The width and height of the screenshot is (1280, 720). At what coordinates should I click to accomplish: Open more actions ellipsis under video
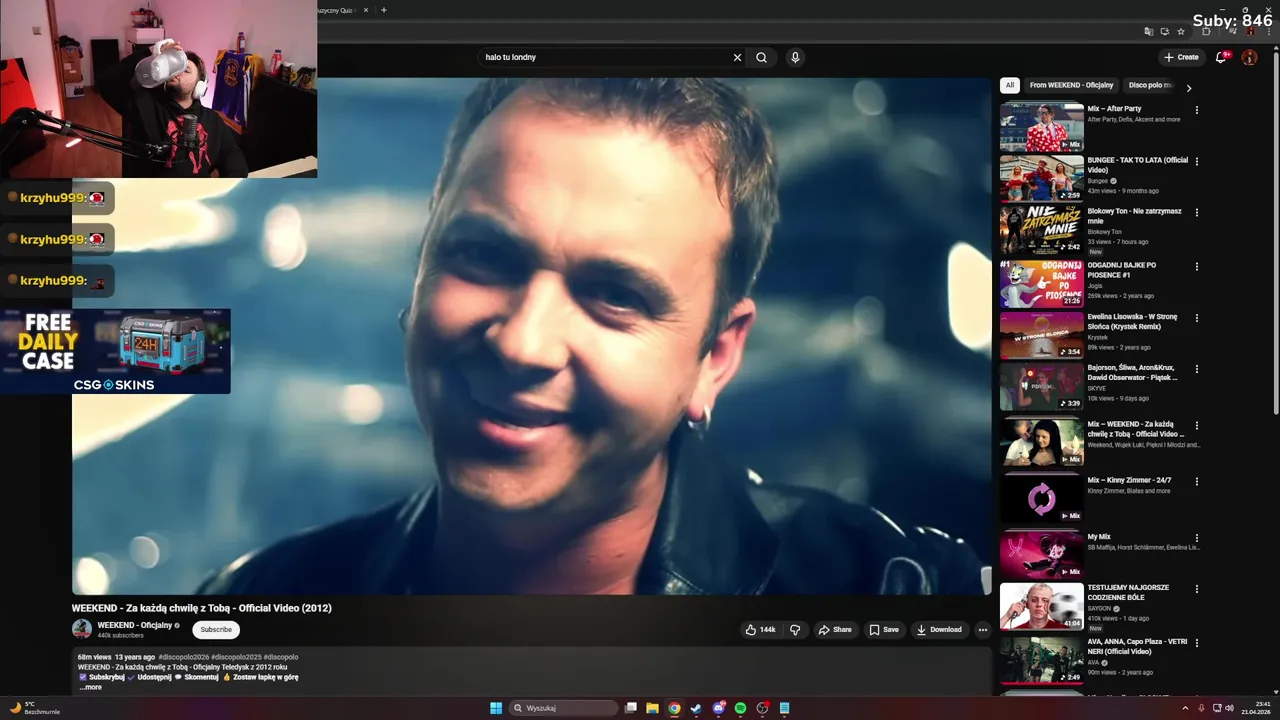(x=983, y=630)
